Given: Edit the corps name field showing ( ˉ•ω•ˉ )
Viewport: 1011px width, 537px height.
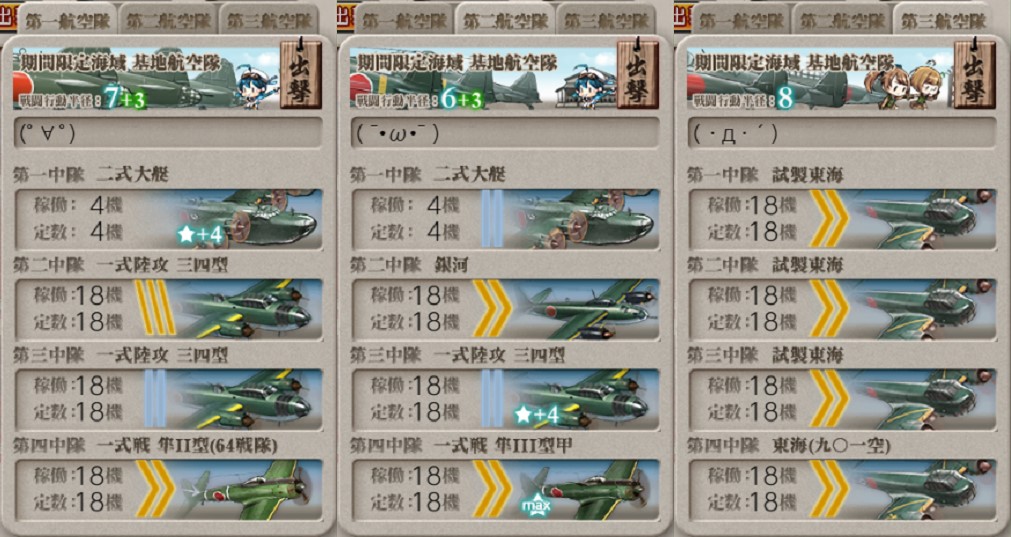Looking at the screenshot, I should click(506, 133).
